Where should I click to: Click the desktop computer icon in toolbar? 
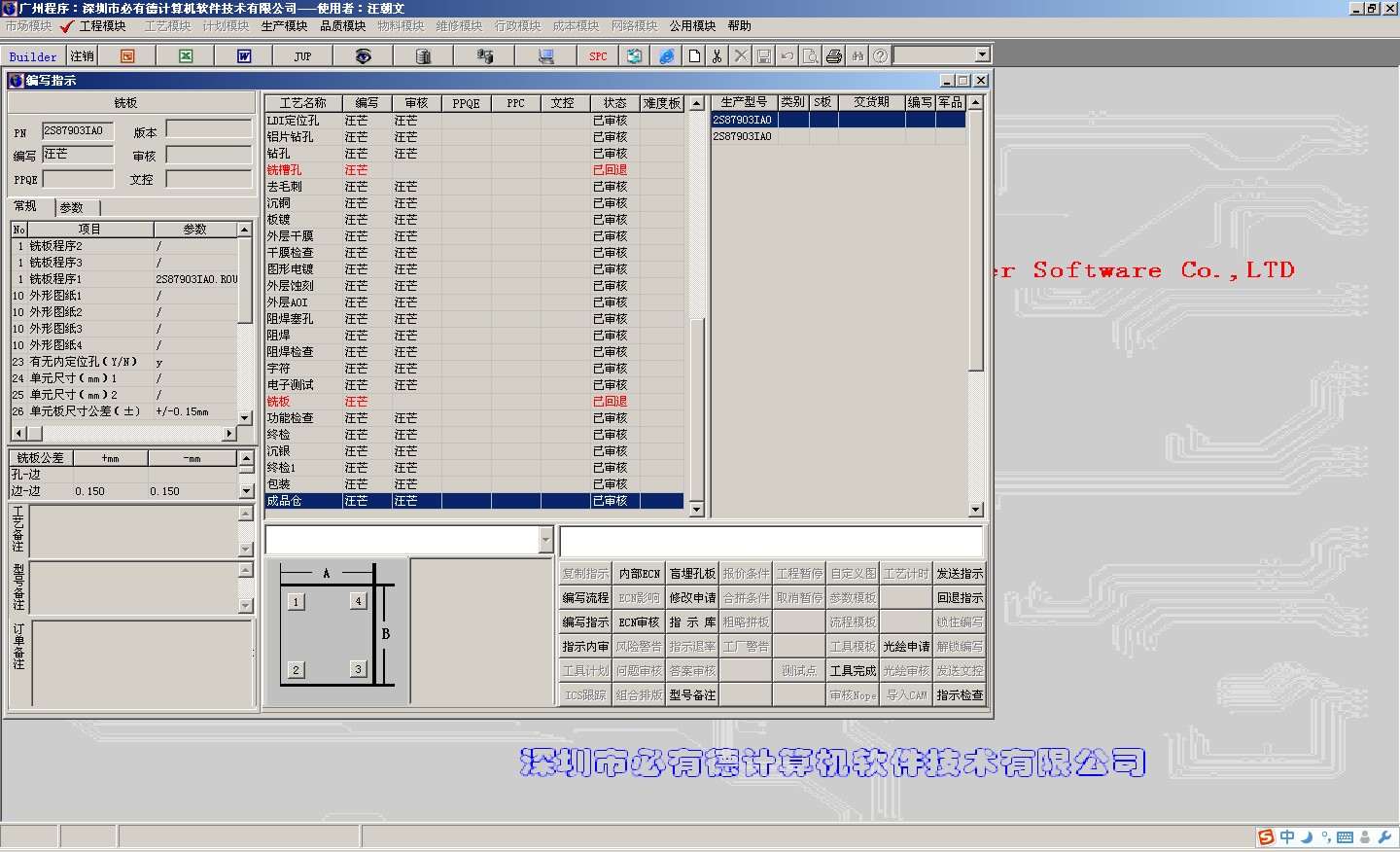pos(545,56)
